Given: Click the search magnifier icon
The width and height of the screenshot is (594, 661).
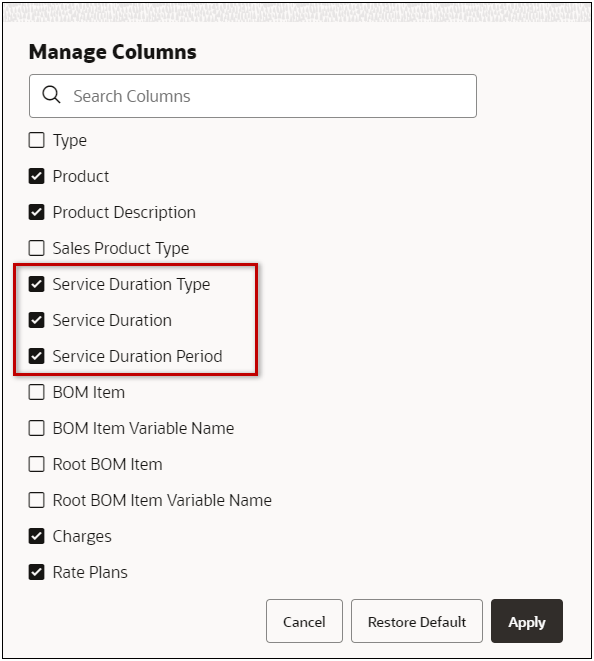Looking at the screenshot, I should point(51,94).
